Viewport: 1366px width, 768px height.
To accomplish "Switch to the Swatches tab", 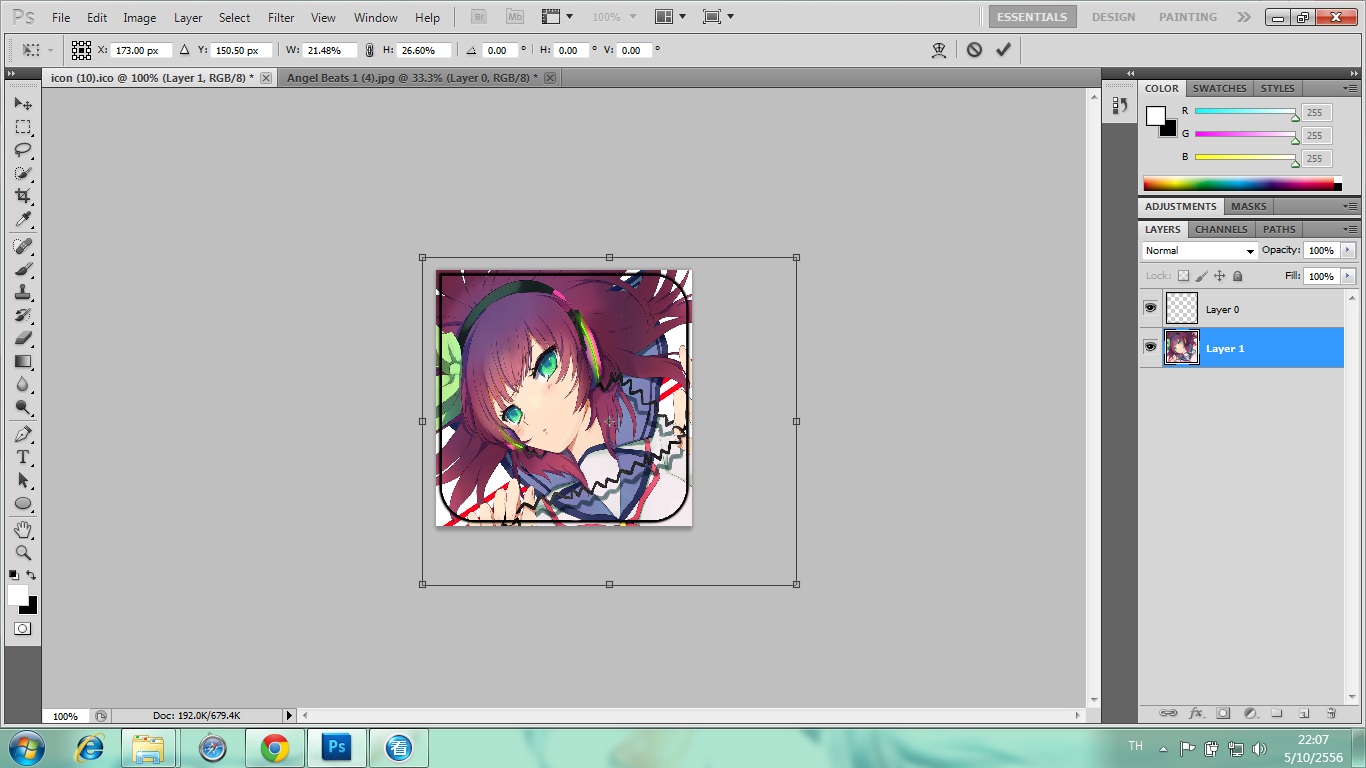I will pos(1219,88).
